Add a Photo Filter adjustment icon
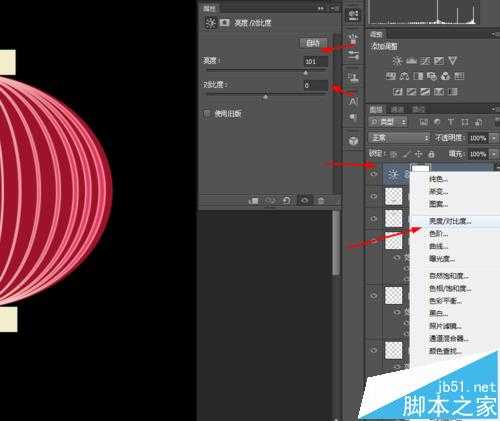Viewport: 500px width, 421px height. pos(432,76)
